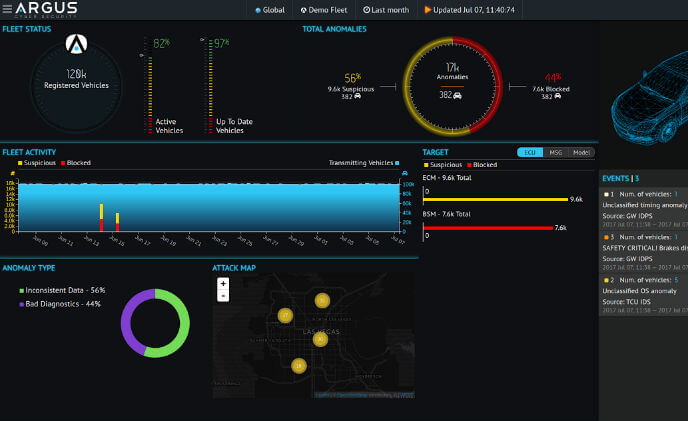Open the Unclassified OS anomaly event
688x421 pixels.
click(644, 295)
